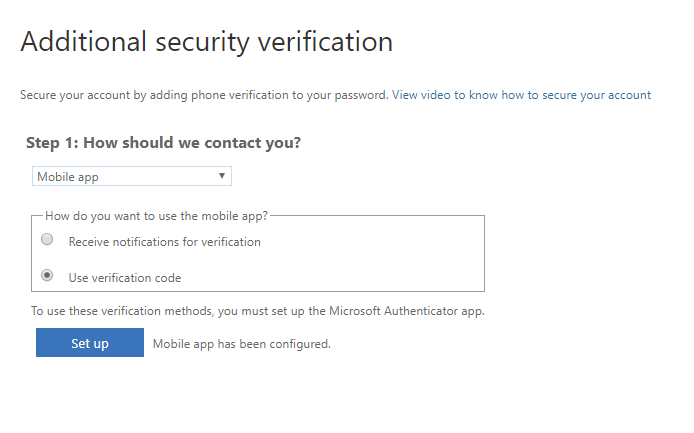
Task: Select the Receive notifications radio button
Action: pos(47,240)
